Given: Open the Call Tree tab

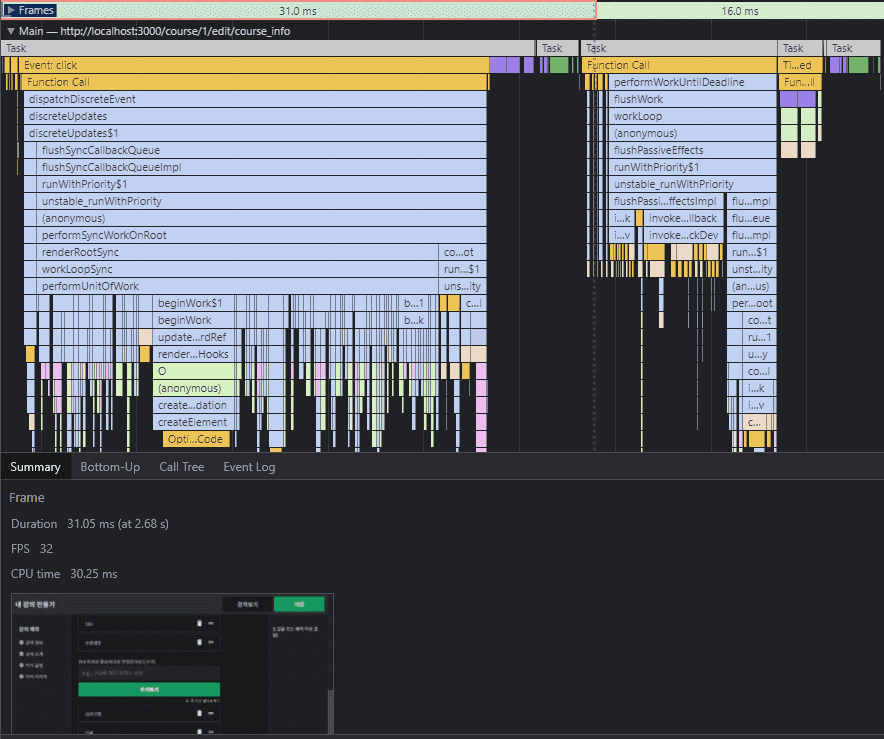Looking at the screenshot, I should click(x=181, y=467).
